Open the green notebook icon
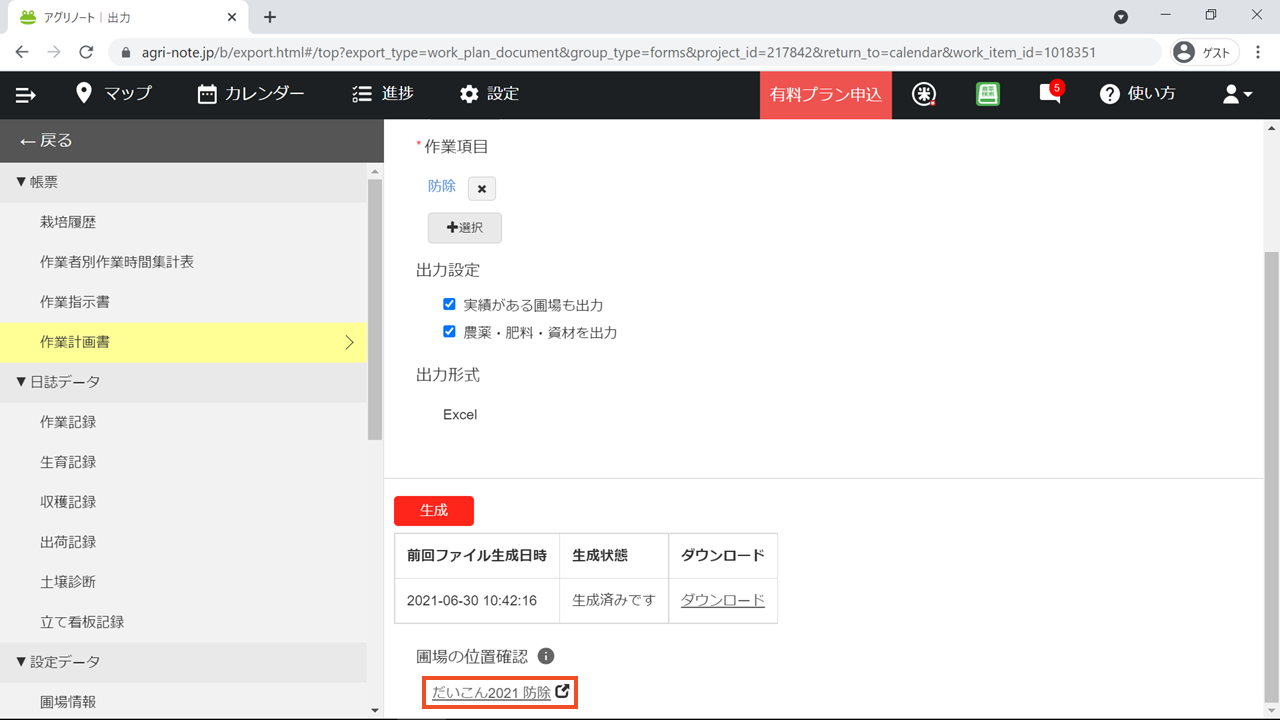This screenshot has width=1280, height=720. pos(988,94)
